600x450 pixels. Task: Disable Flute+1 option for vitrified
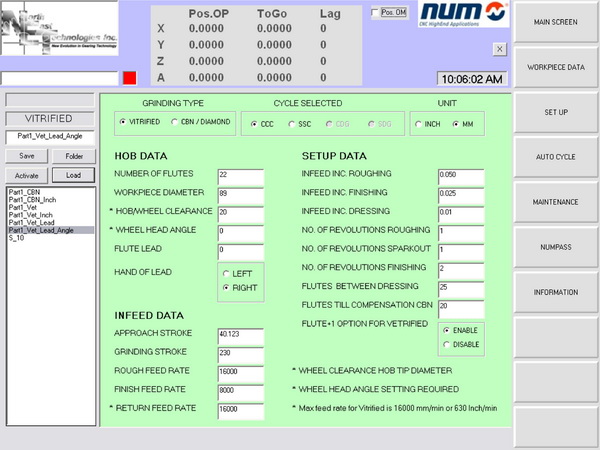446,345
